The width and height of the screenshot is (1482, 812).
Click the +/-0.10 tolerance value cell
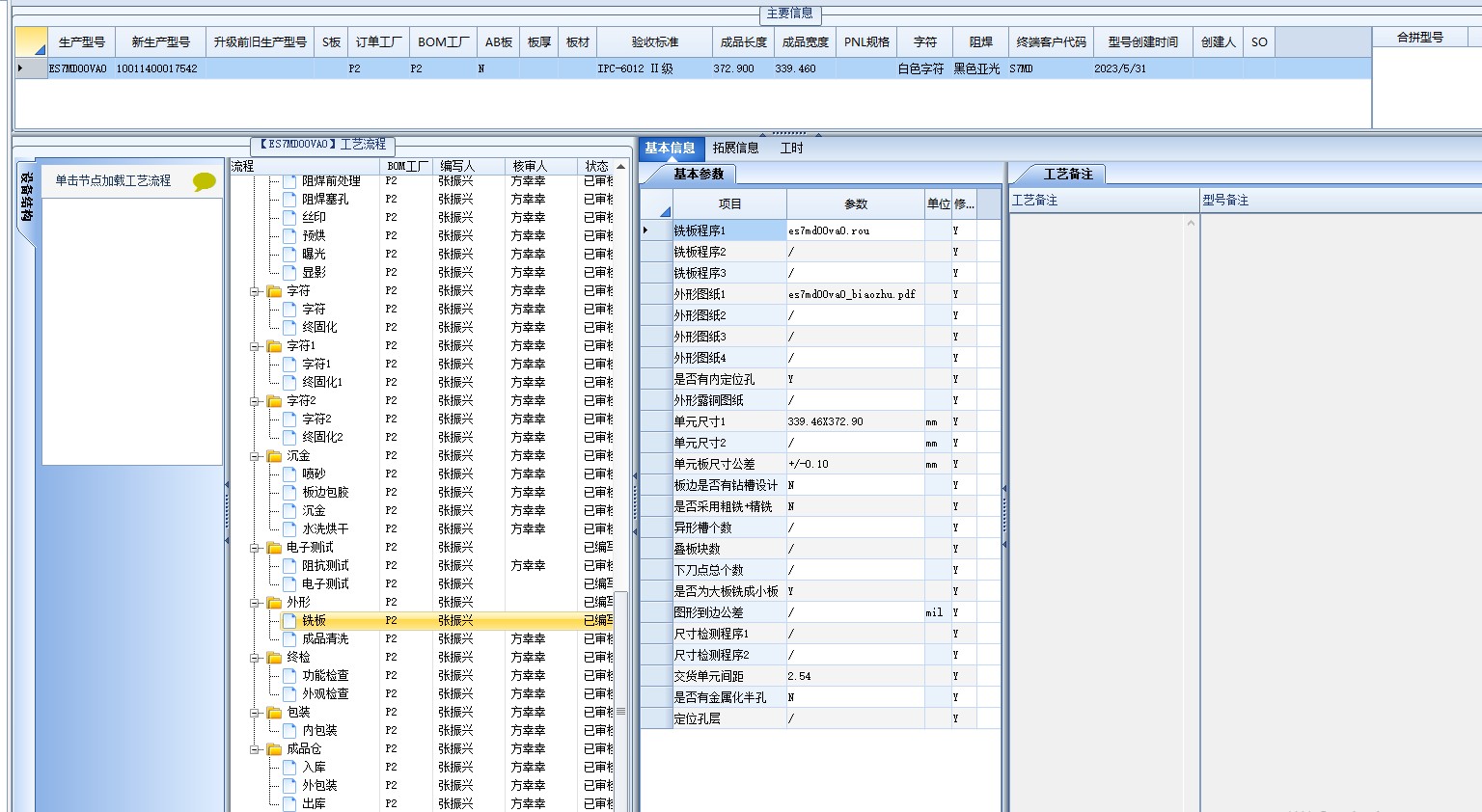click(x=855, y=464)
